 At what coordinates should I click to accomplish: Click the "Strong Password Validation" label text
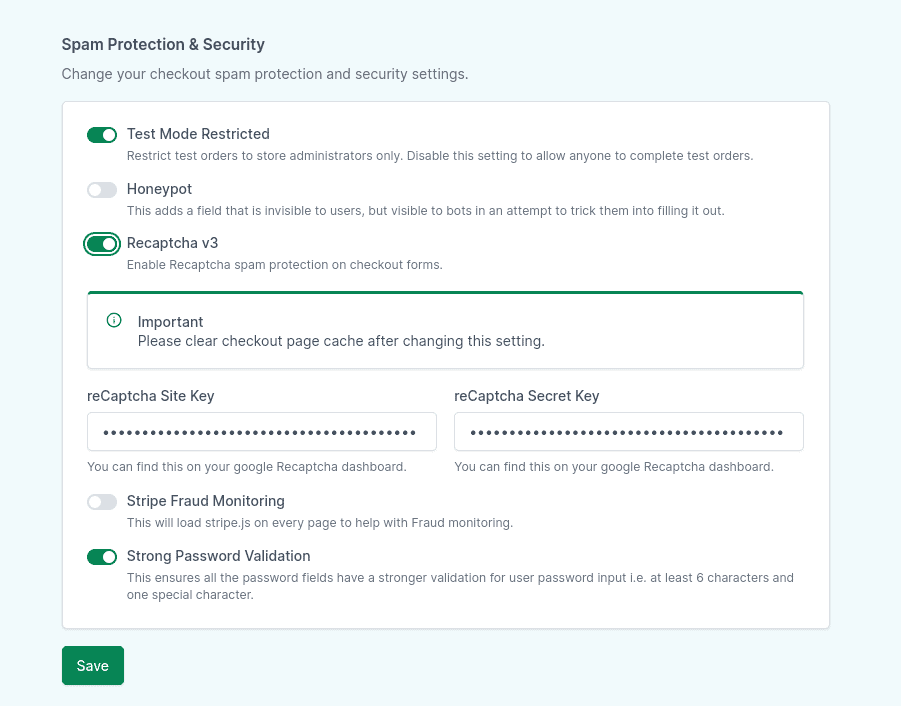tap(218, 556)
